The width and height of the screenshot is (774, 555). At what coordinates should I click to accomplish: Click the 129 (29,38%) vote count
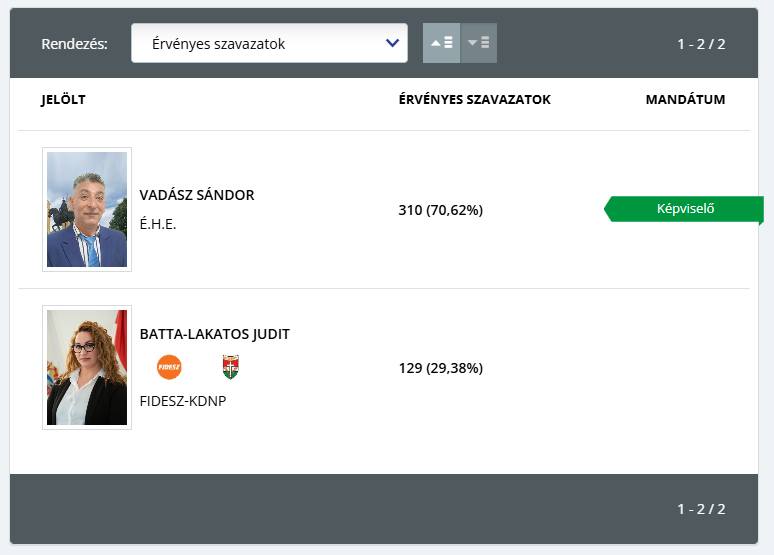[x=440, y=368]
